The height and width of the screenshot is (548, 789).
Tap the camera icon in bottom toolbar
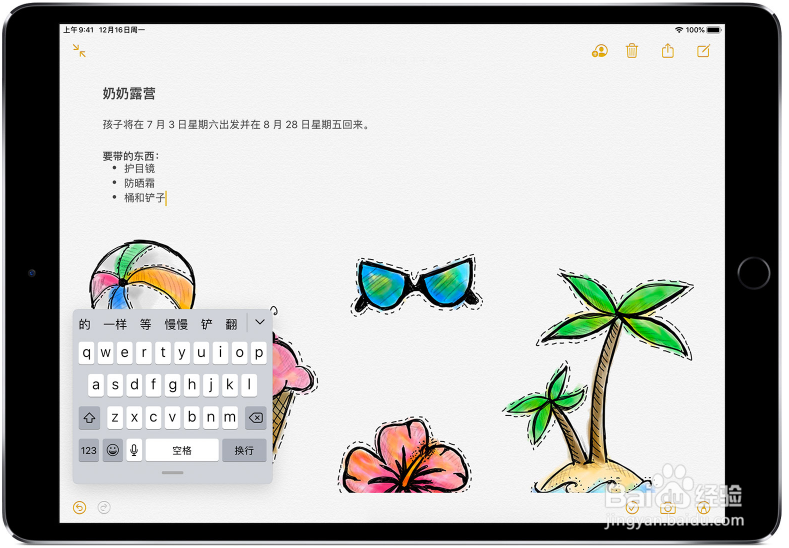coord(668,508)
